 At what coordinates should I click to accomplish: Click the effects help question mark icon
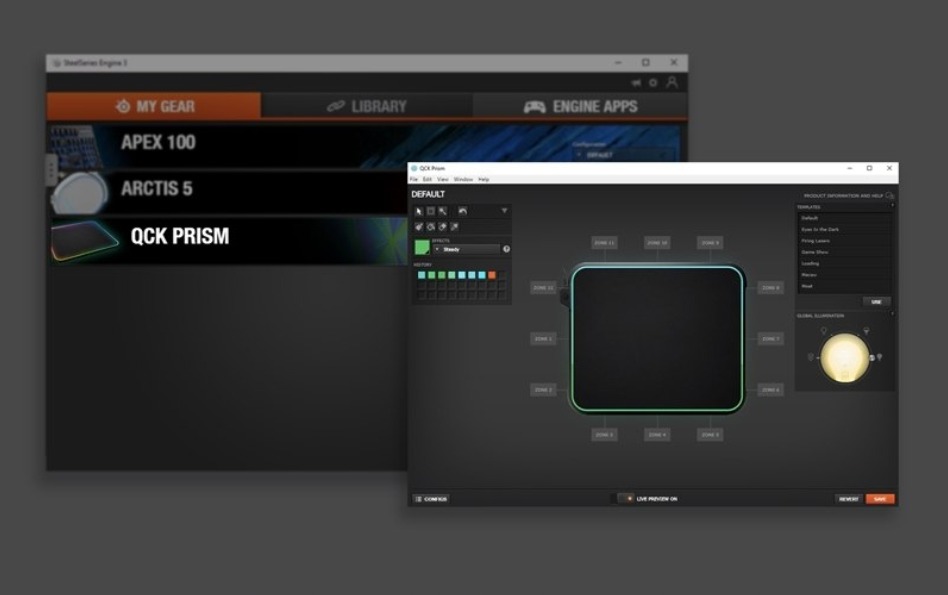pos(506,249)
